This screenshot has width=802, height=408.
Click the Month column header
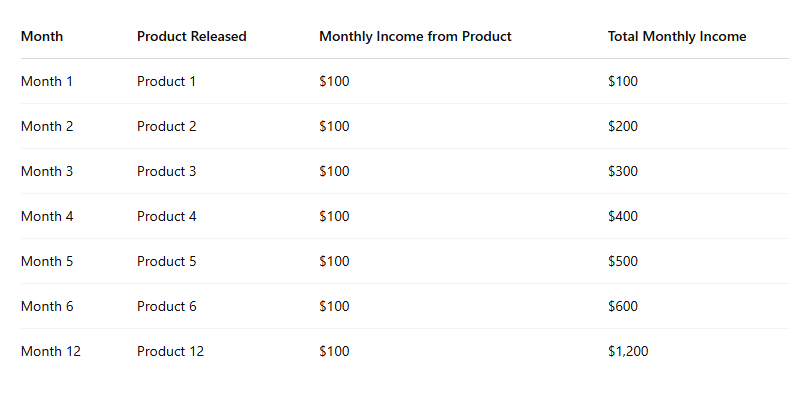point(42,37)
